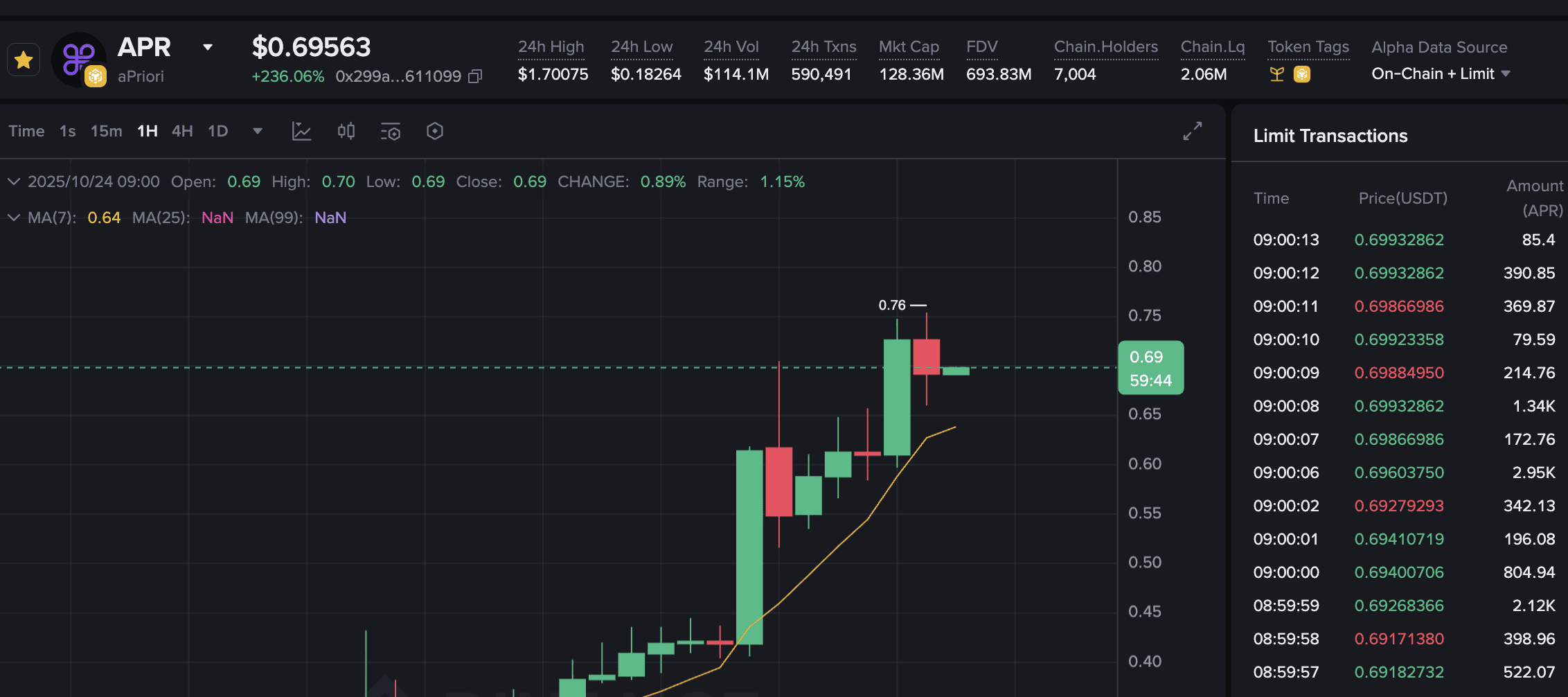Click the Mkt Cap label
The height and width of the screenshot is (697, 1568).
click(909, 46)
